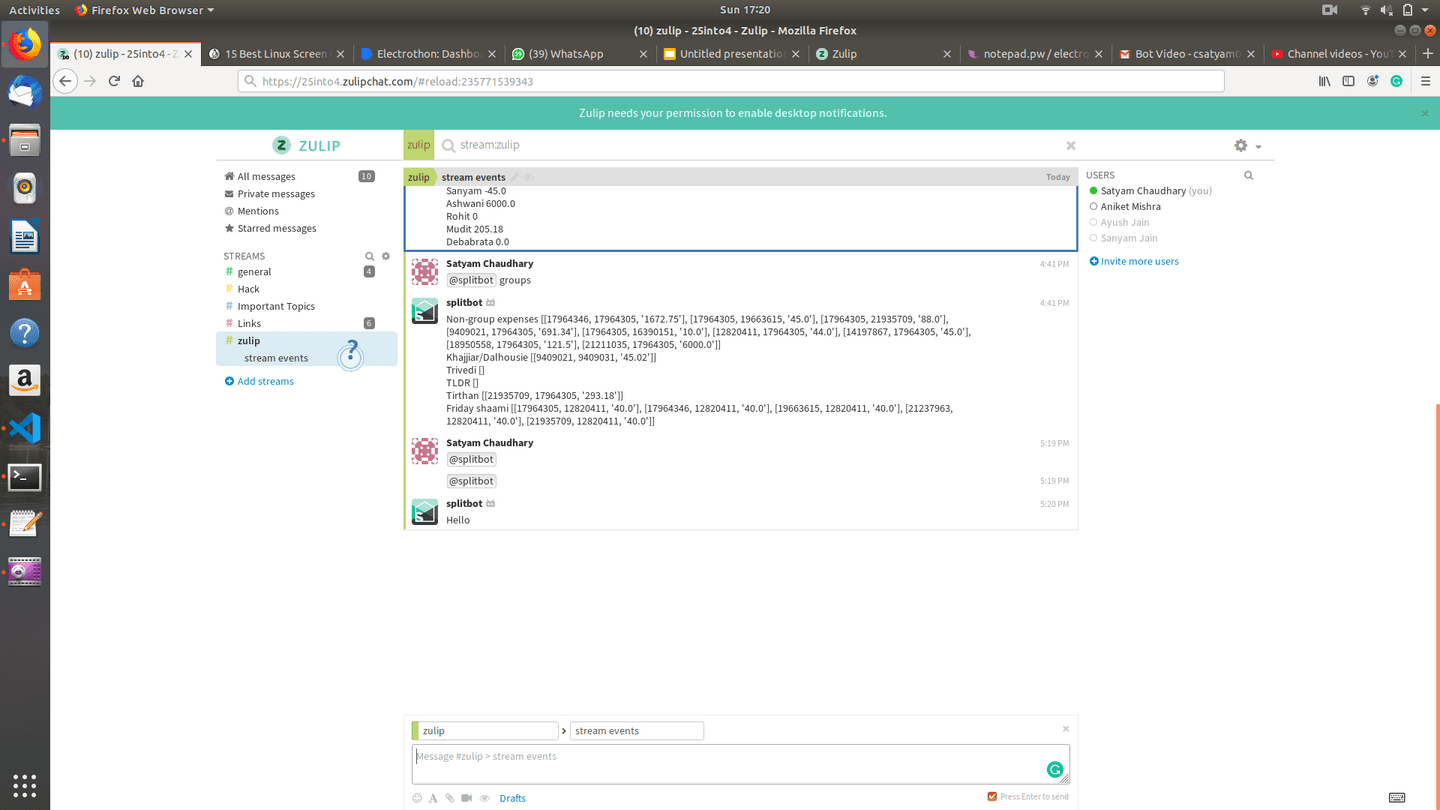Viewport: 1440px width, 810px height.
Task: Toggle Press Enter to send checkbox
Action: [992, 797]
